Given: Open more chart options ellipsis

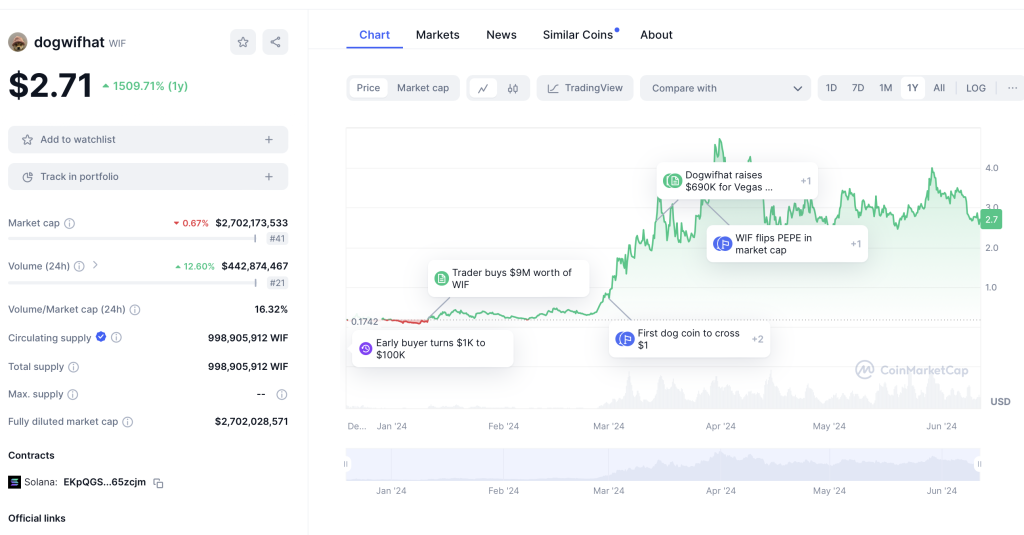Looking at the screenshot, I should point(1012,88).
